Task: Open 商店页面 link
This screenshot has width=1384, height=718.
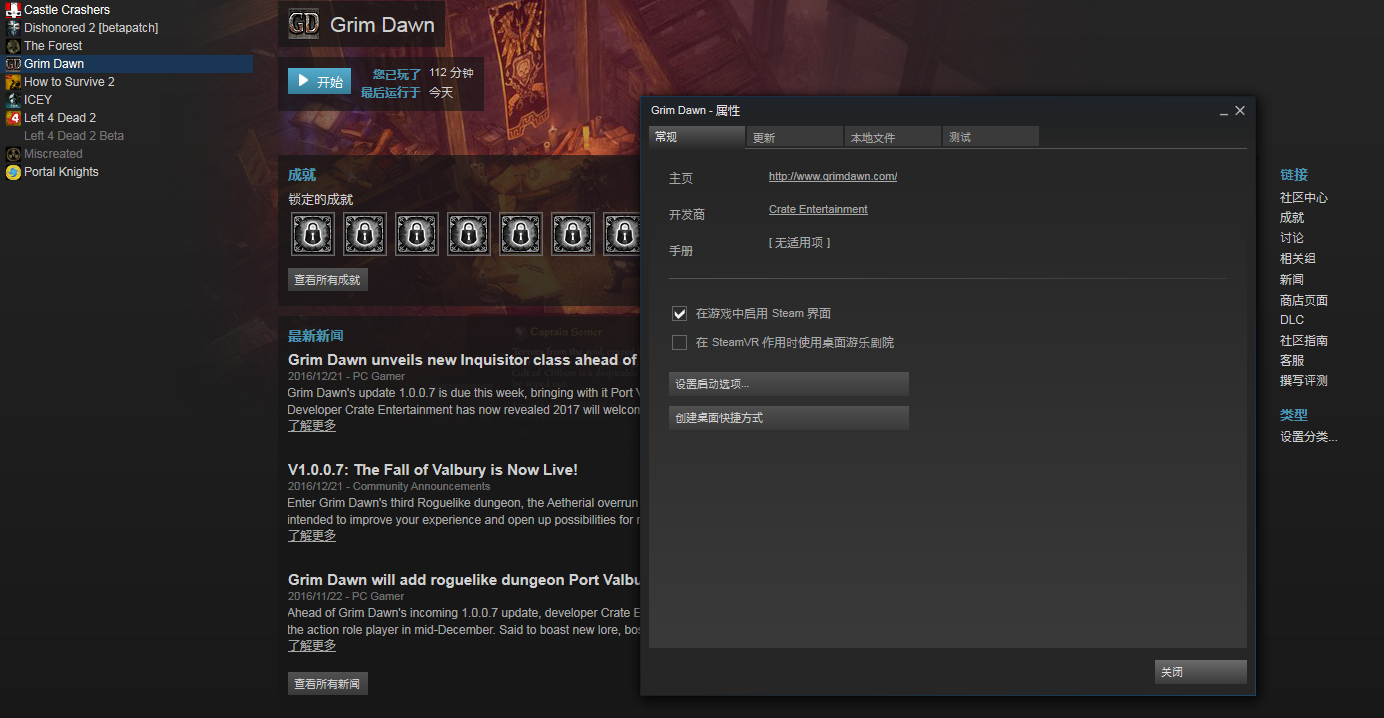Action: 1304,301
